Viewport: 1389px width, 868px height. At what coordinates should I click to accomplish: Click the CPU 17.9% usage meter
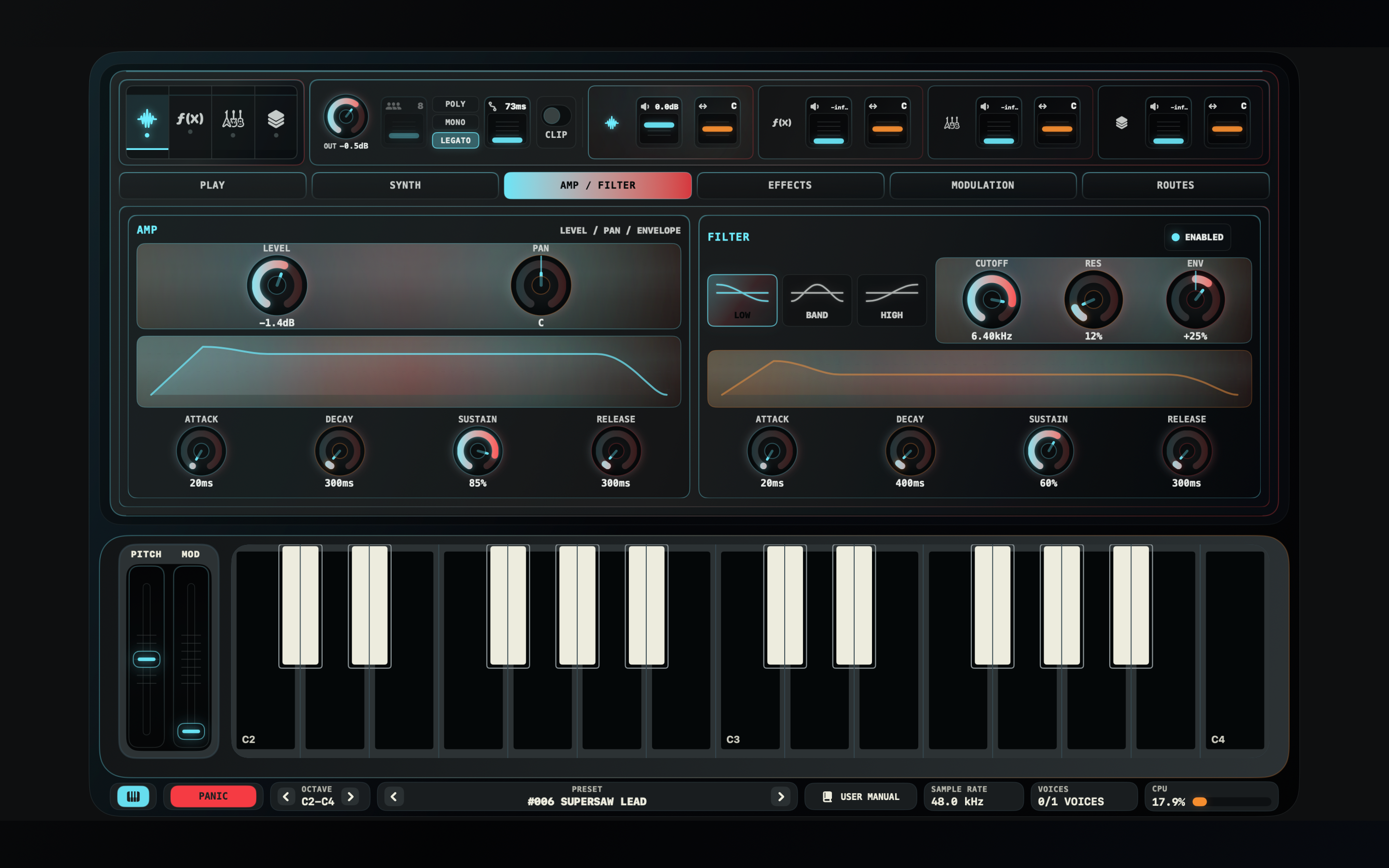1211,796
